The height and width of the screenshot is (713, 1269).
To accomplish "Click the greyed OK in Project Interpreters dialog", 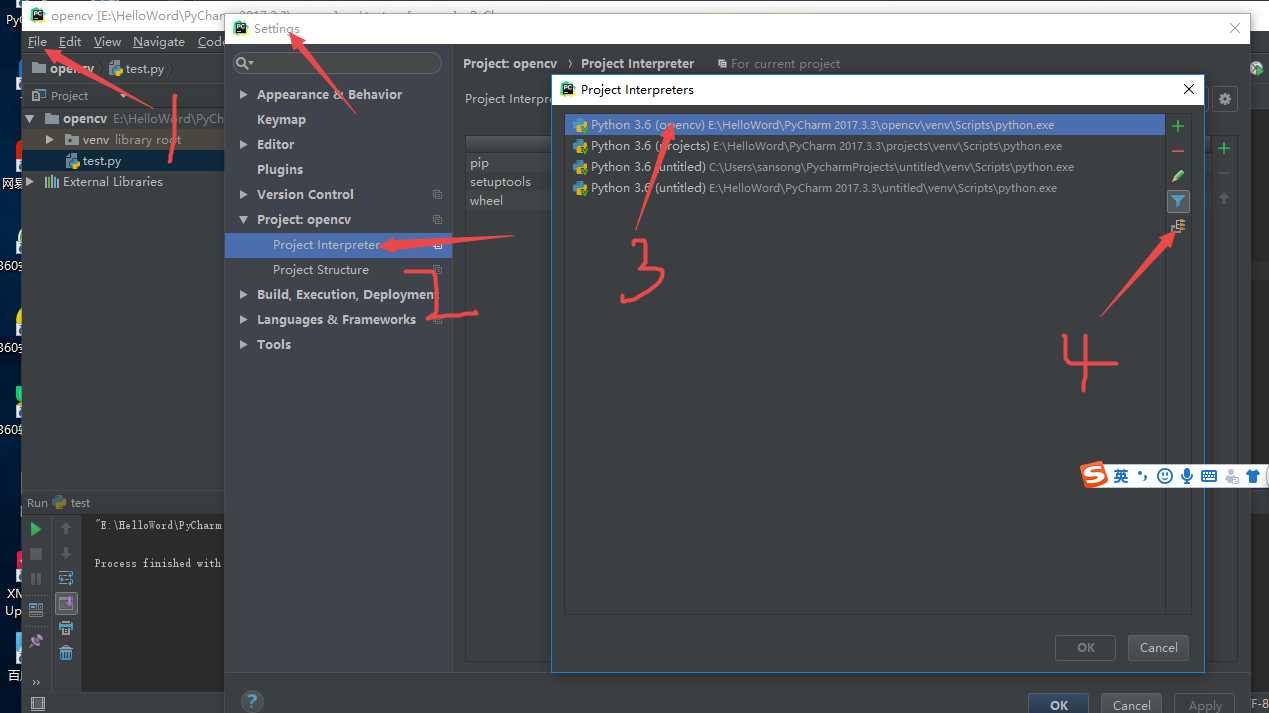I will pyautogui.click(x=1086, y=648).
